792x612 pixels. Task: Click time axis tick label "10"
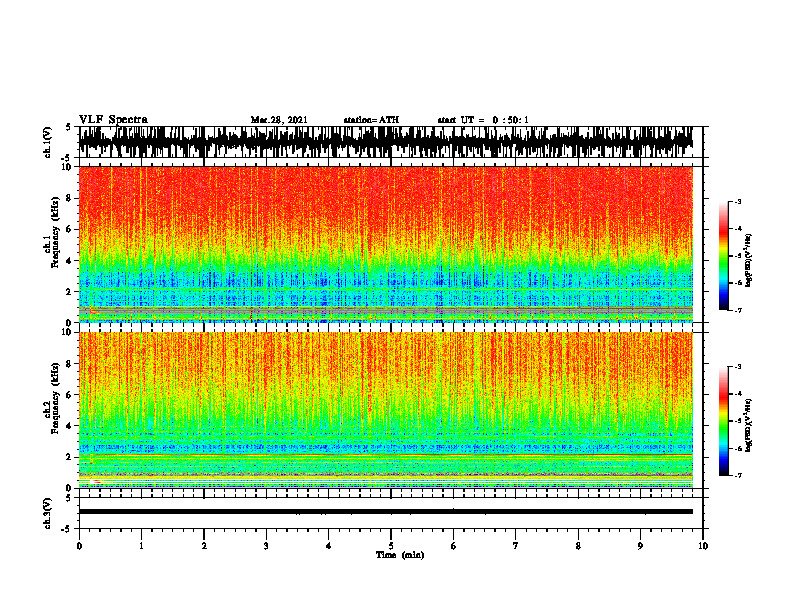tap(703, 546)
